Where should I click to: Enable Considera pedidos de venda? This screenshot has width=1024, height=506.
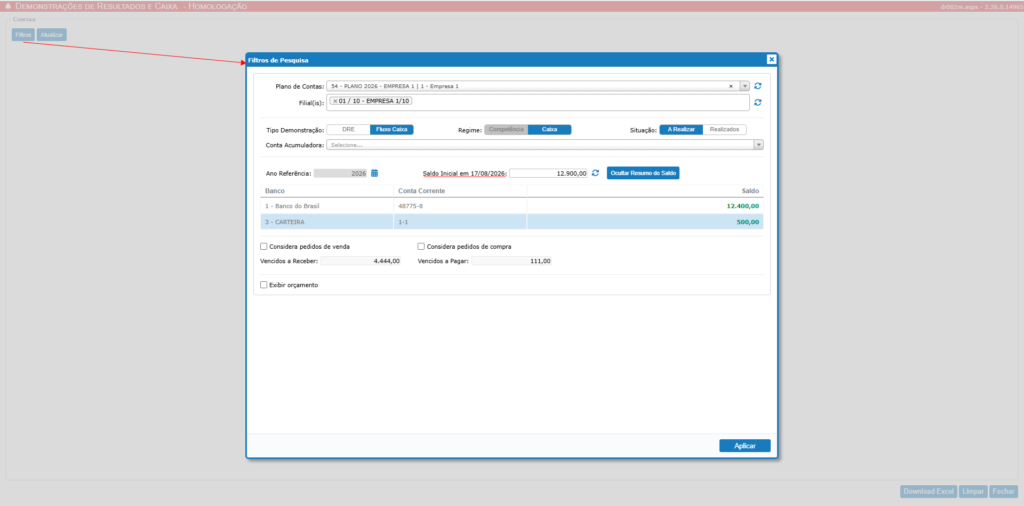tap(264, 247)
